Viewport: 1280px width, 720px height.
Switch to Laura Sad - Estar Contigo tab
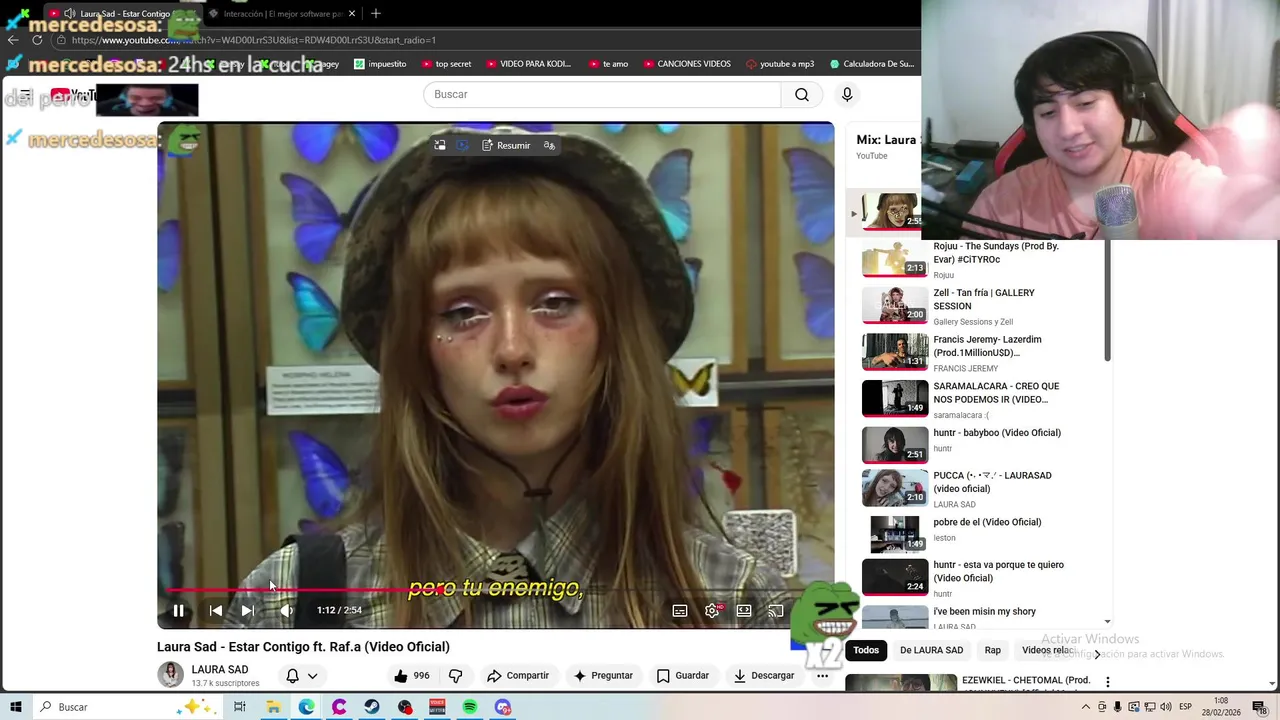[125, 14]
